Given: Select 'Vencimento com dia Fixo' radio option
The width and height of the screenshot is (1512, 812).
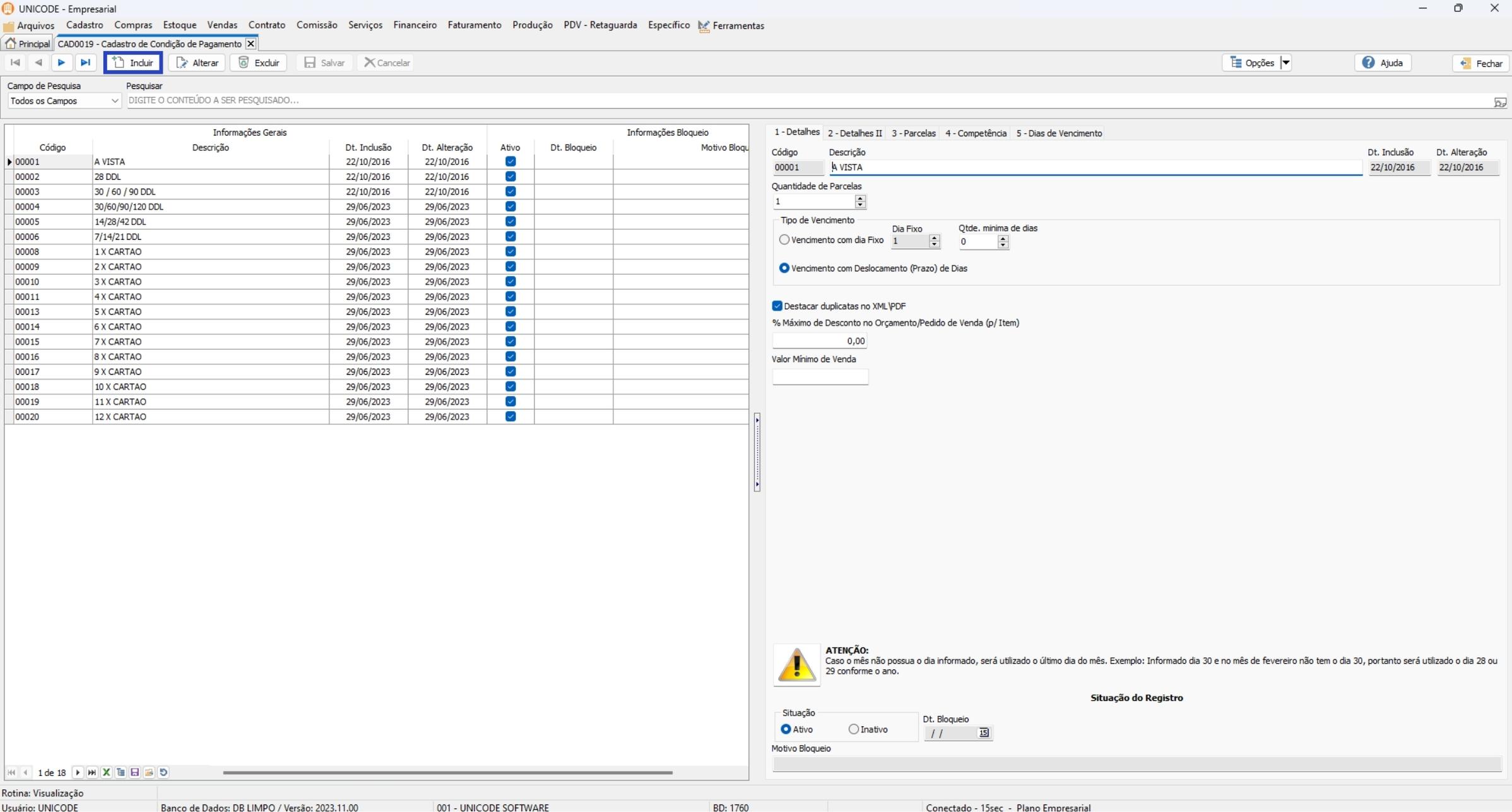Looking at the screenshot, I should tap(784, 240).
